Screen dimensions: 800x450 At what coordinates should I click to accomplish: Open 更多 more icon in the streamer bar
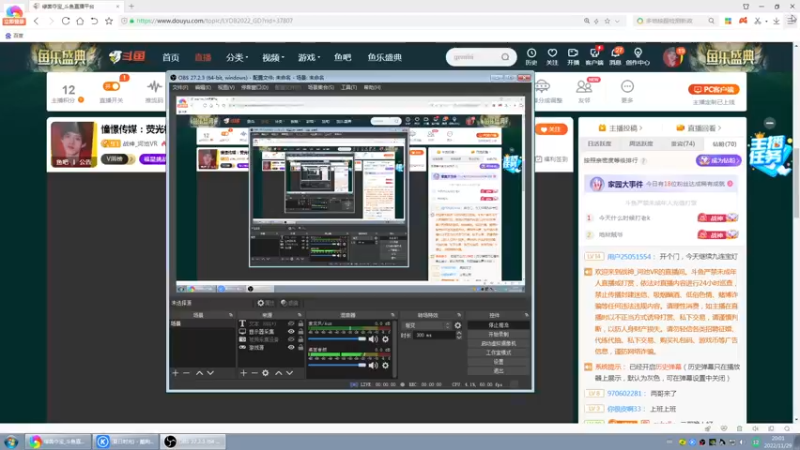tap(627, 91)
